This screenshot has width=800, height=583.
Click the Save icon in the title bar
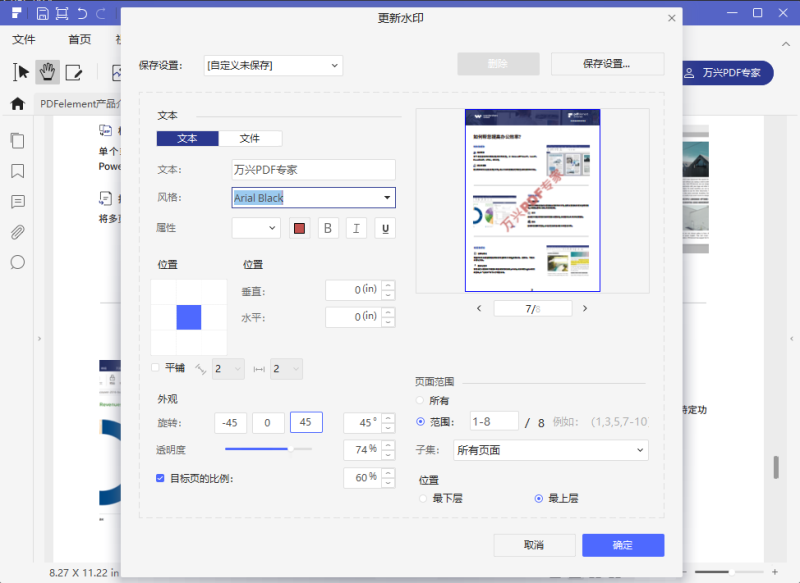tap(41, 13)
